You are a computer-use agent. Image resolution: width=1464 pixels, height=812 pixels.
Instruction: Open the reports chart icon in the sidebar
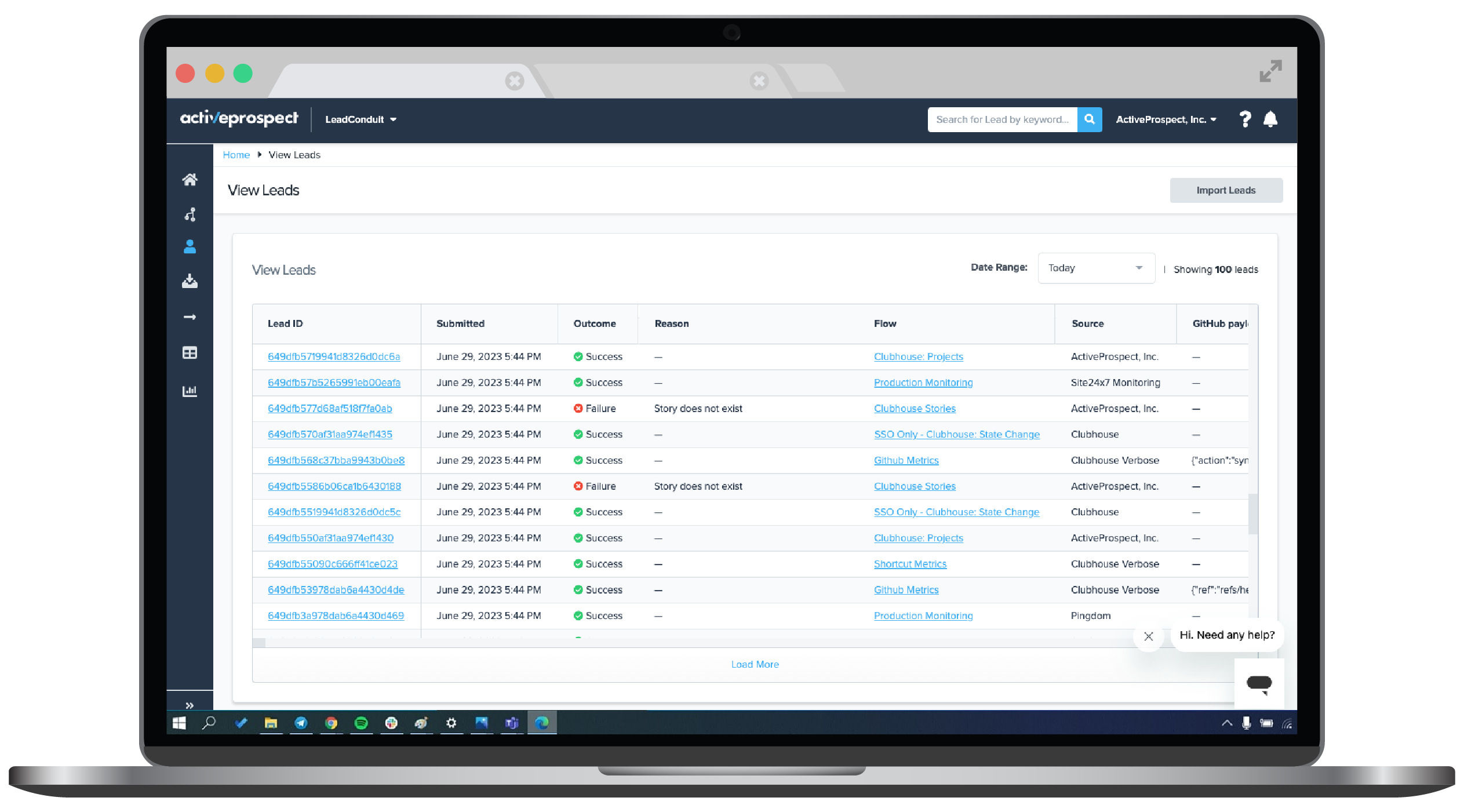pos(190,391)
